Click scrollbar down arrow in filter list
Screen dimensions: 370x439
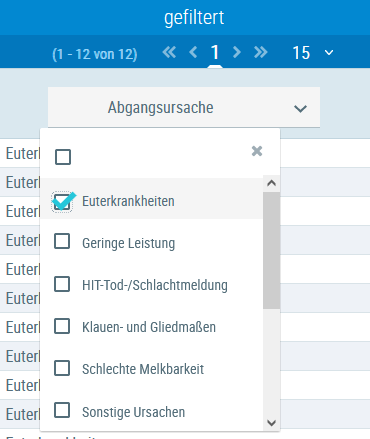point(272,423)
